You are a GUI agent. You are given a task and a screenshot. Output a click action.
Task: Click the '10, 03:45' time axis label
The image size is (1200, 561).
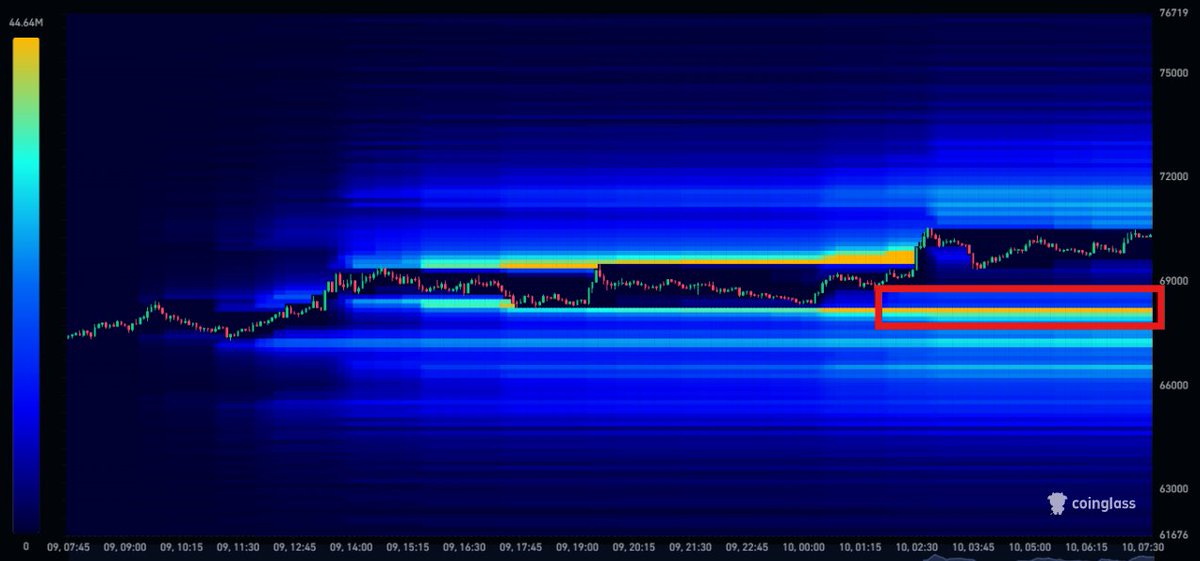(x=975, y=548)
